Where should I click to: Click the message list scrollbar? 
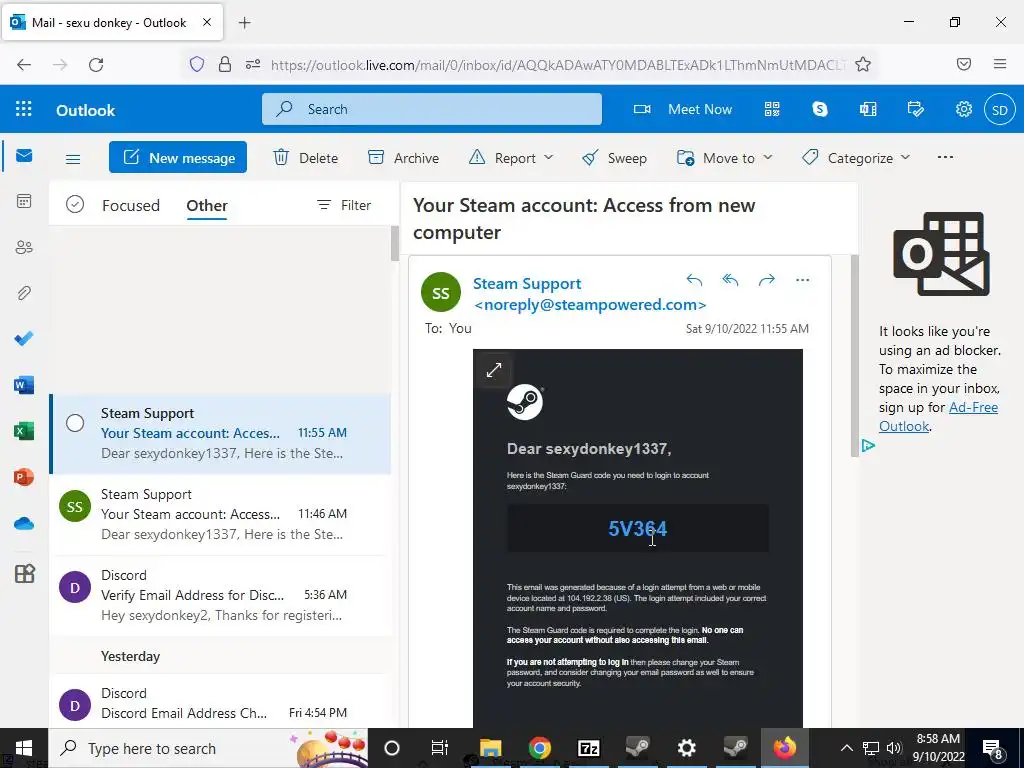point(394,244)
